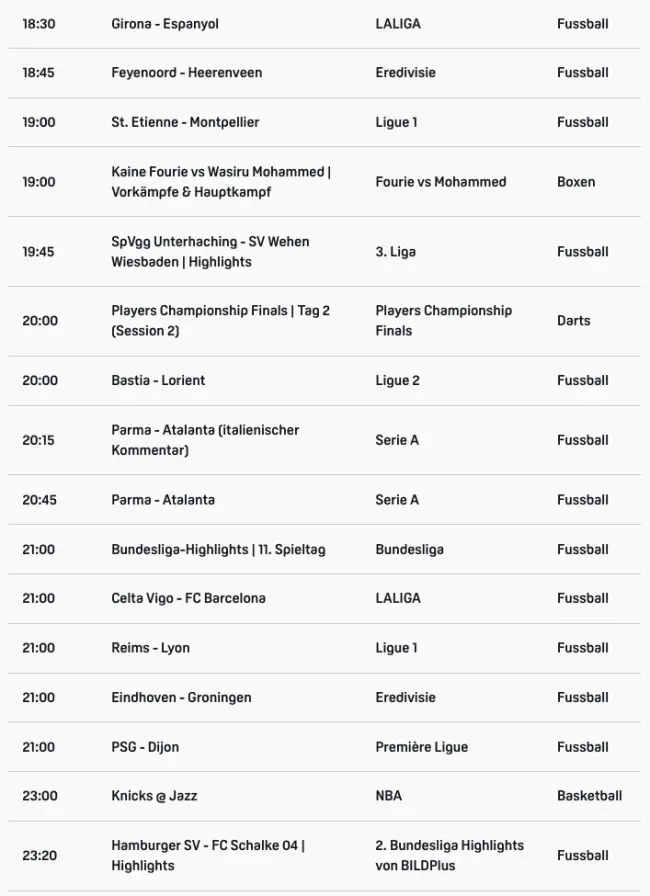Click the 20:45 time for Parma - Atalanta
The image size is (650, 896).
coord(38,500)
